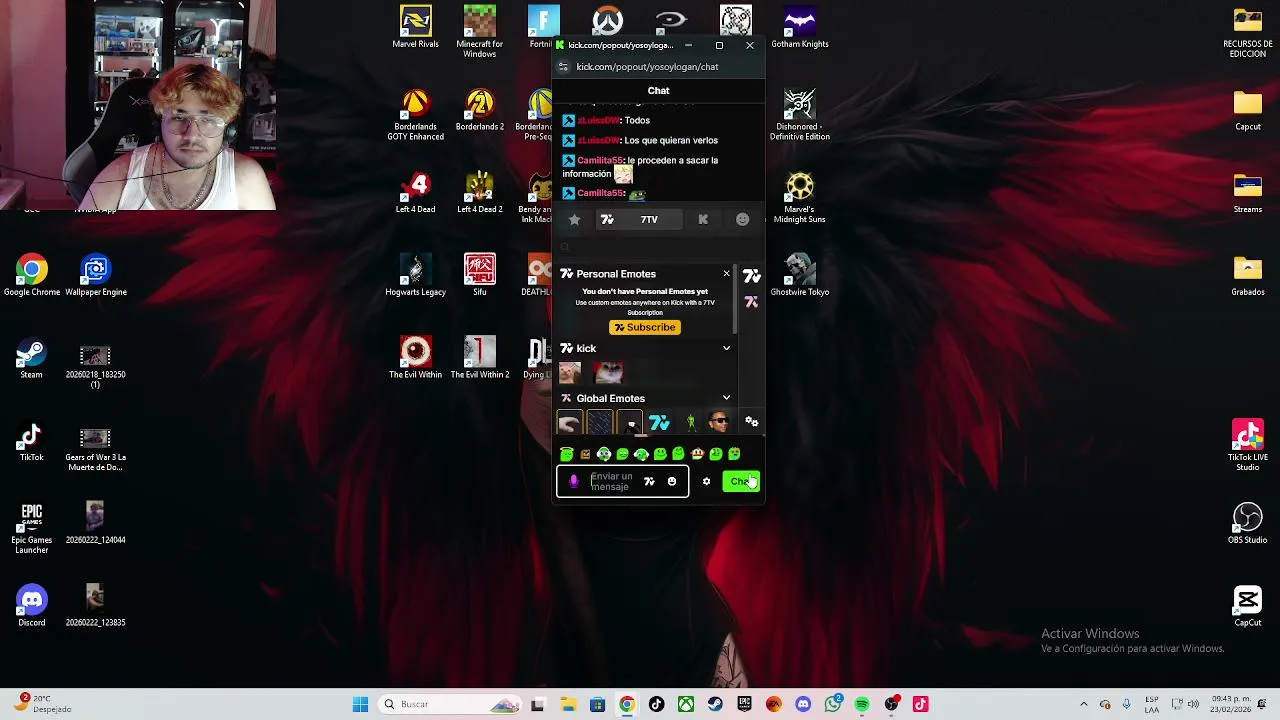Open the emoji smiley tab in picker

tap(742, 220)
